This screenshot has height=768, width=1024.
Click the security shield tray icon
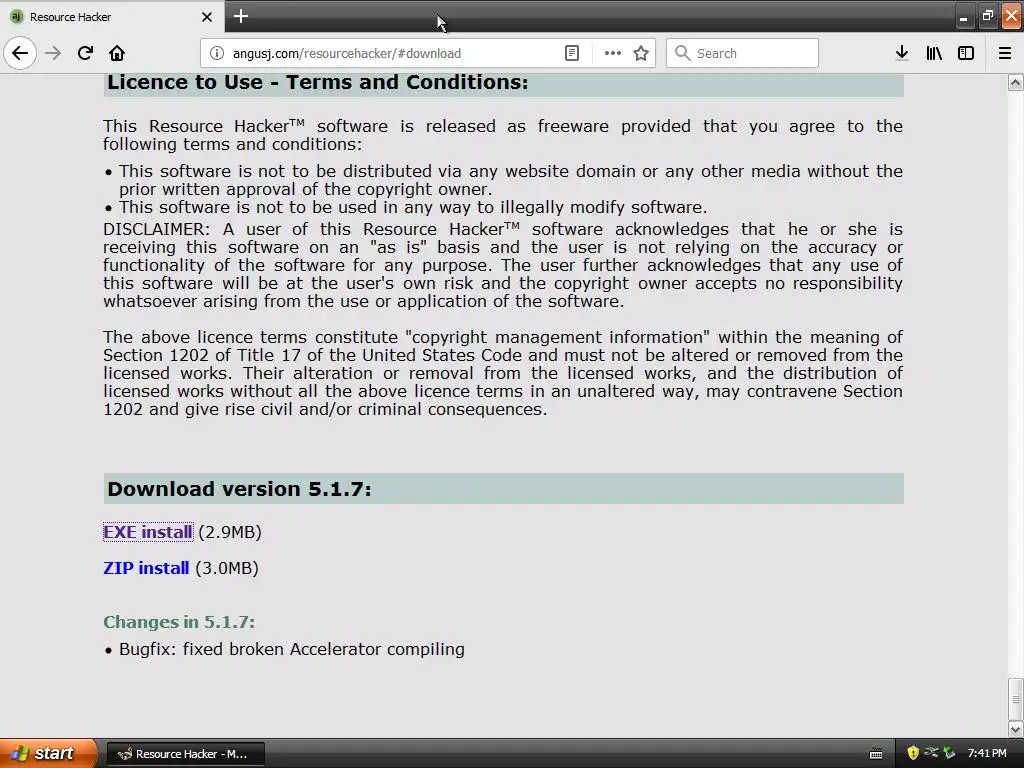pos(912,753)
